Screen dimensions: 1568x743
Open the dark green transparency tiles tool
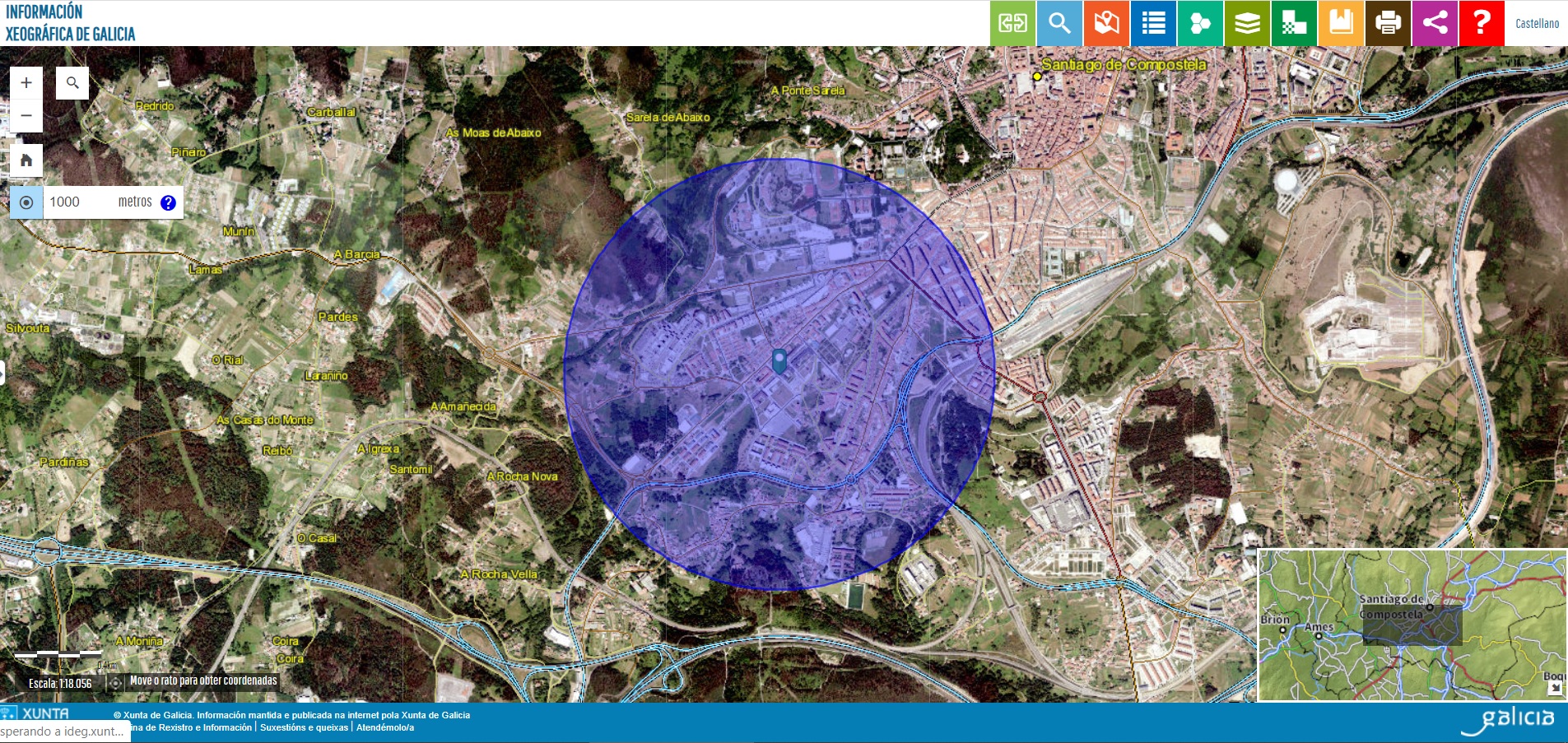tap(1294, 23)
